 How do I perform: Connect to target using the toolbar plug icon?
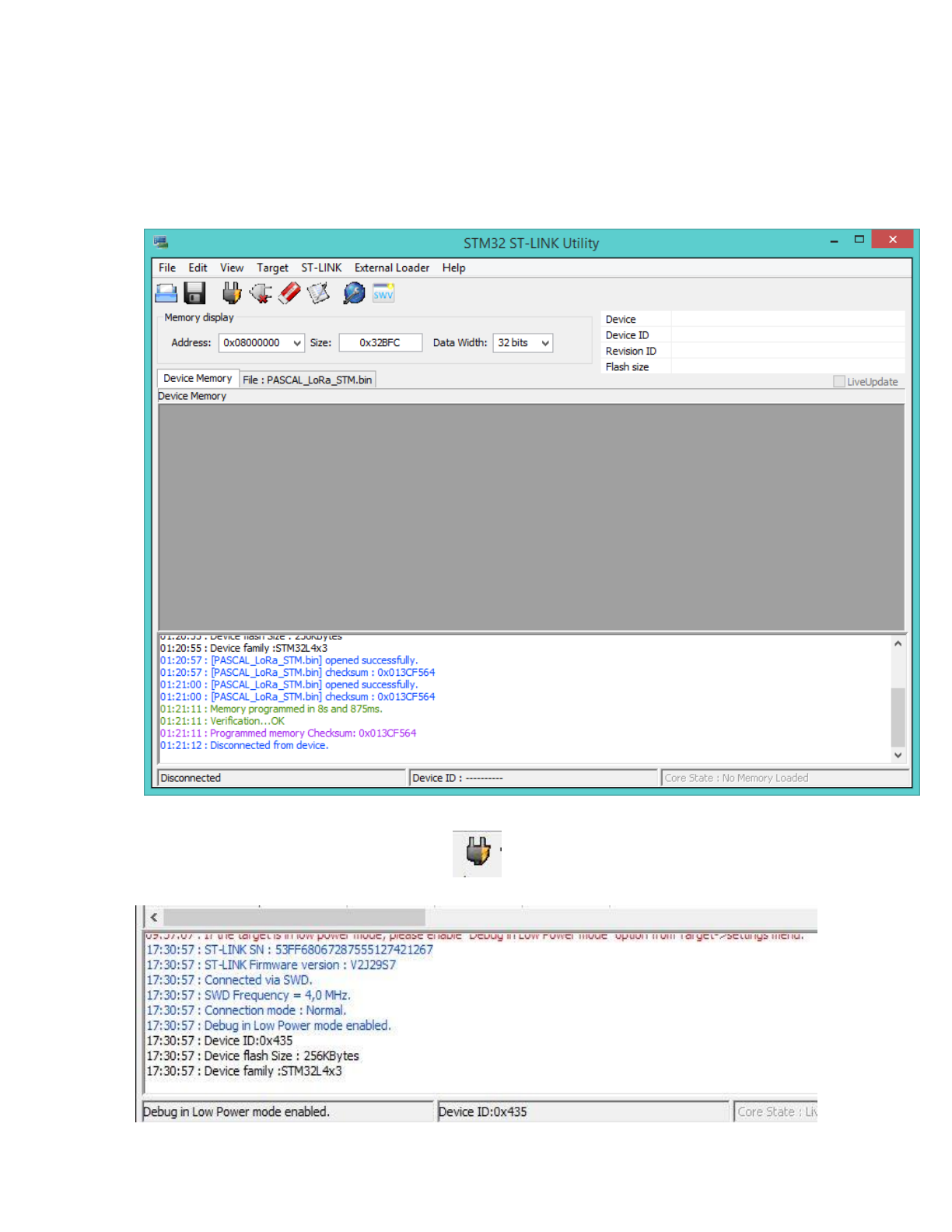(232, 293)
